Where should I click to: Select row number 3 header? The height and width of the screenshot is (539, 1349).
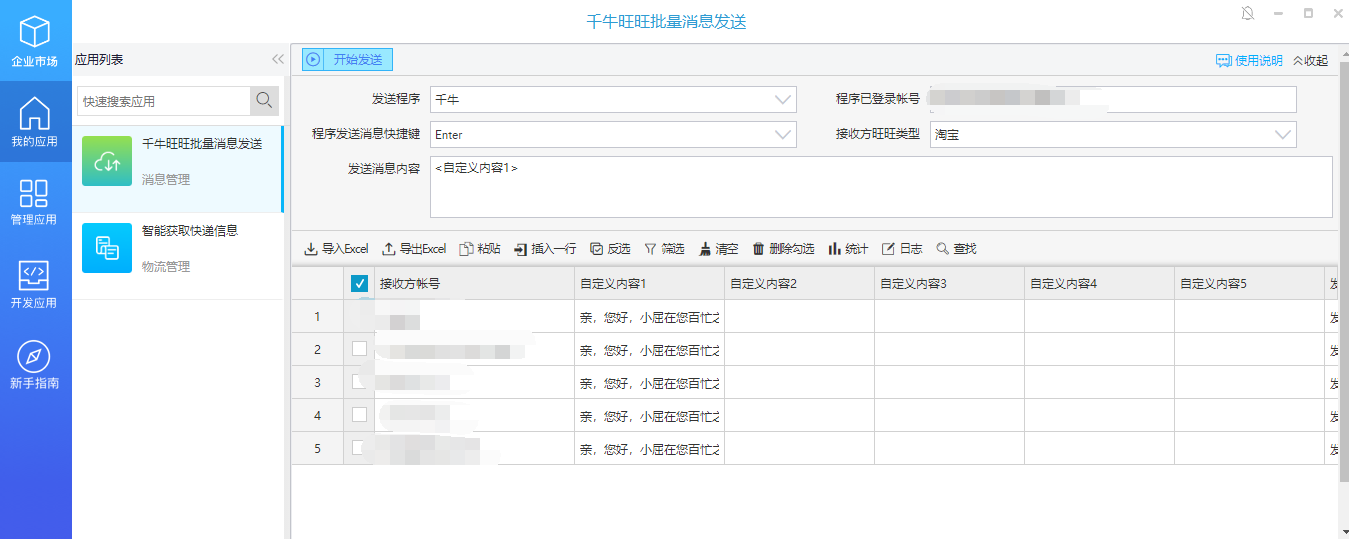[x=318, y=382]
